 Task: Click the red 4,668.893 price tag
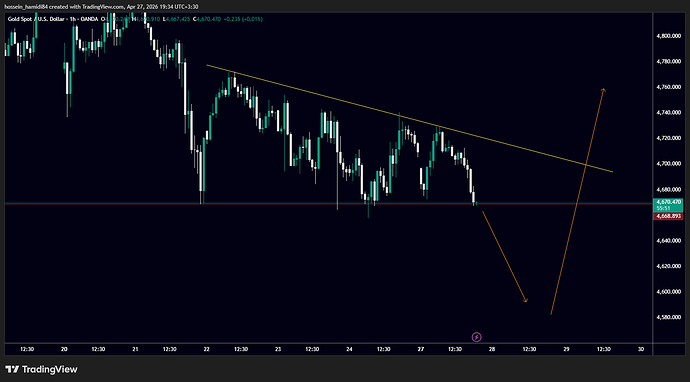click(668, 217)
